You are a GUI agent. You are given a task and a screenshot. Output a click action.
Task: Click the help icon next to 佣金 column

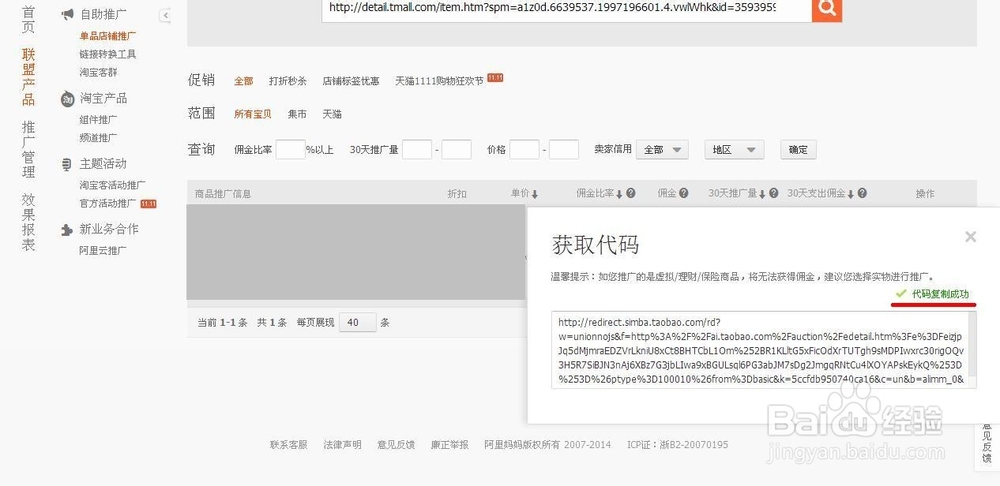[684, 193]
